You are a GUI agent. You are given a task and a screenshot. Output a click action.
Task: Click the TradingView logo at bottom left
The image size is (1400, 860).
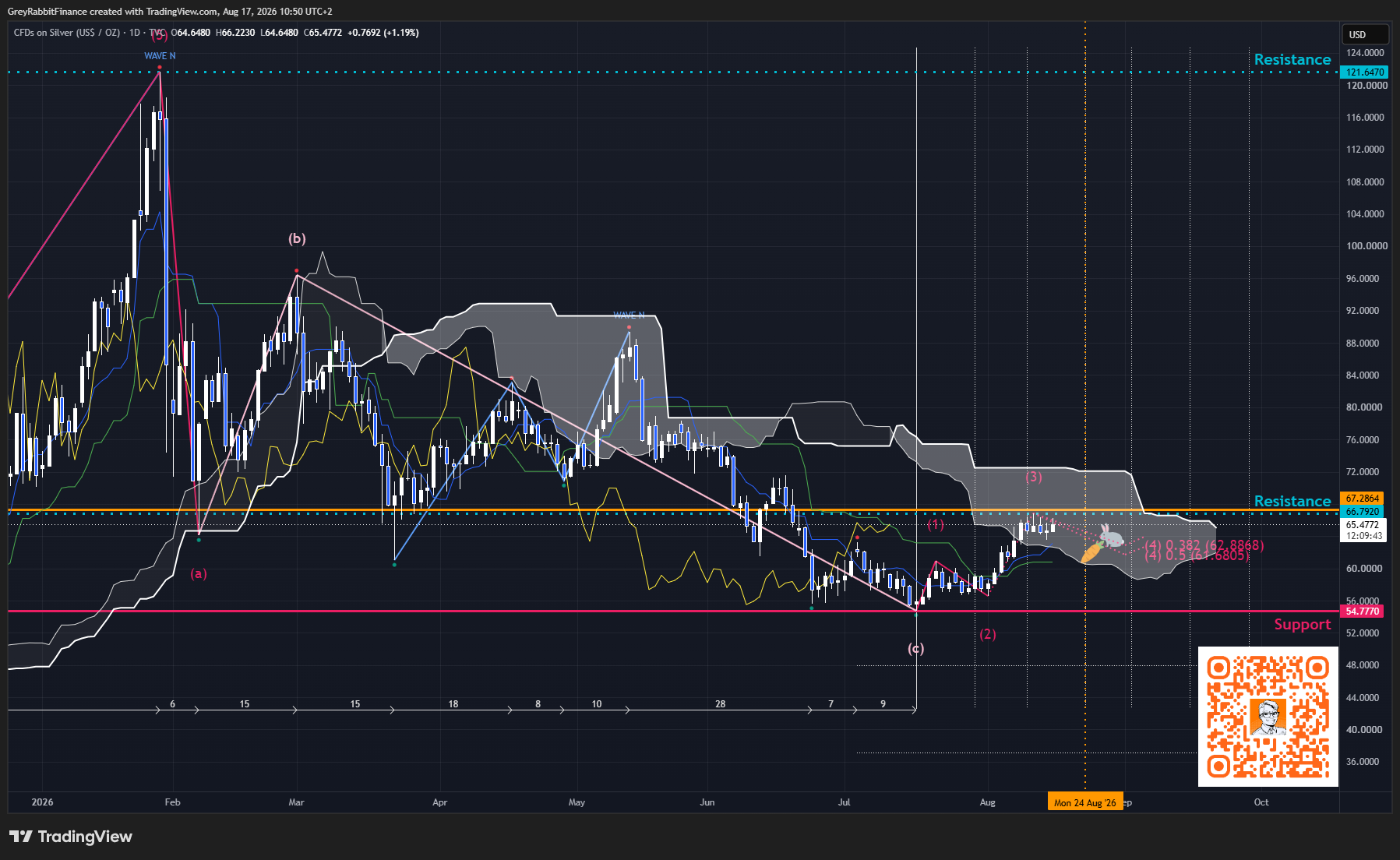[x=71, y=837]
